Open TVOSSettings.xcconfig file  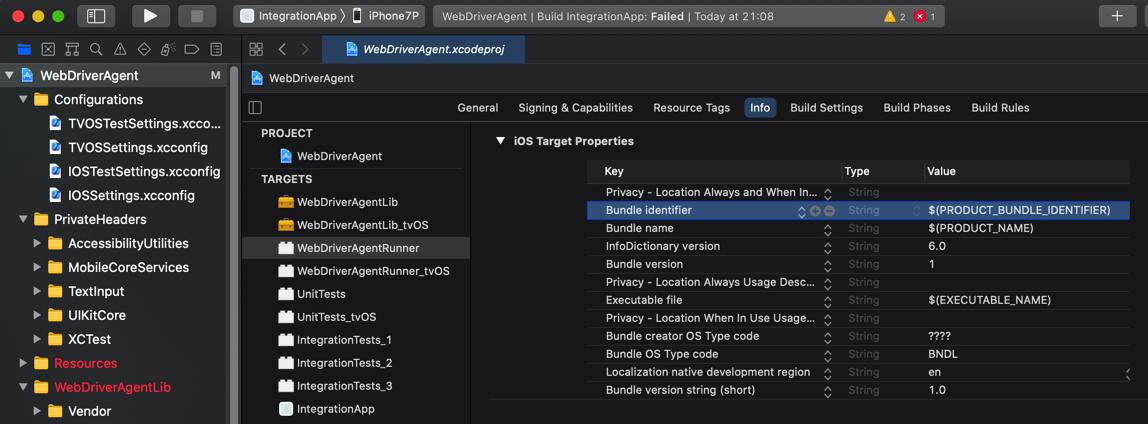(x=128, y=147)
